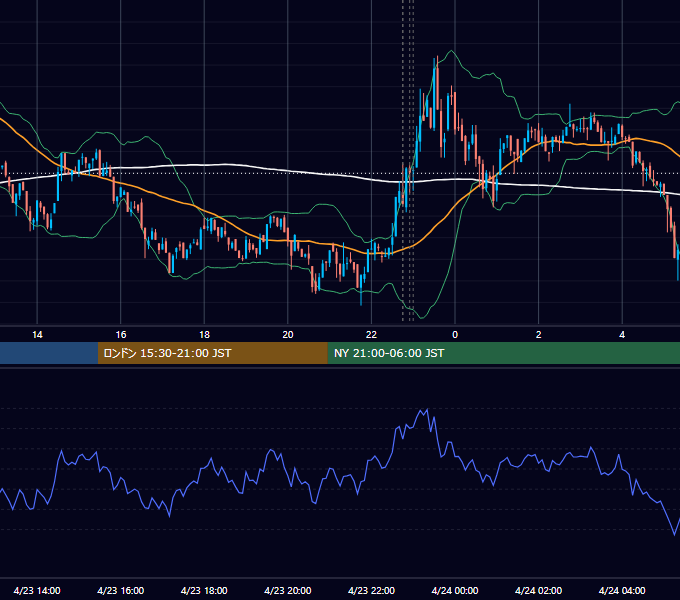This screenshot has width=680, height=600.
Task: Click the 2 hour label on price chart axis
Action: pos(539,335)
